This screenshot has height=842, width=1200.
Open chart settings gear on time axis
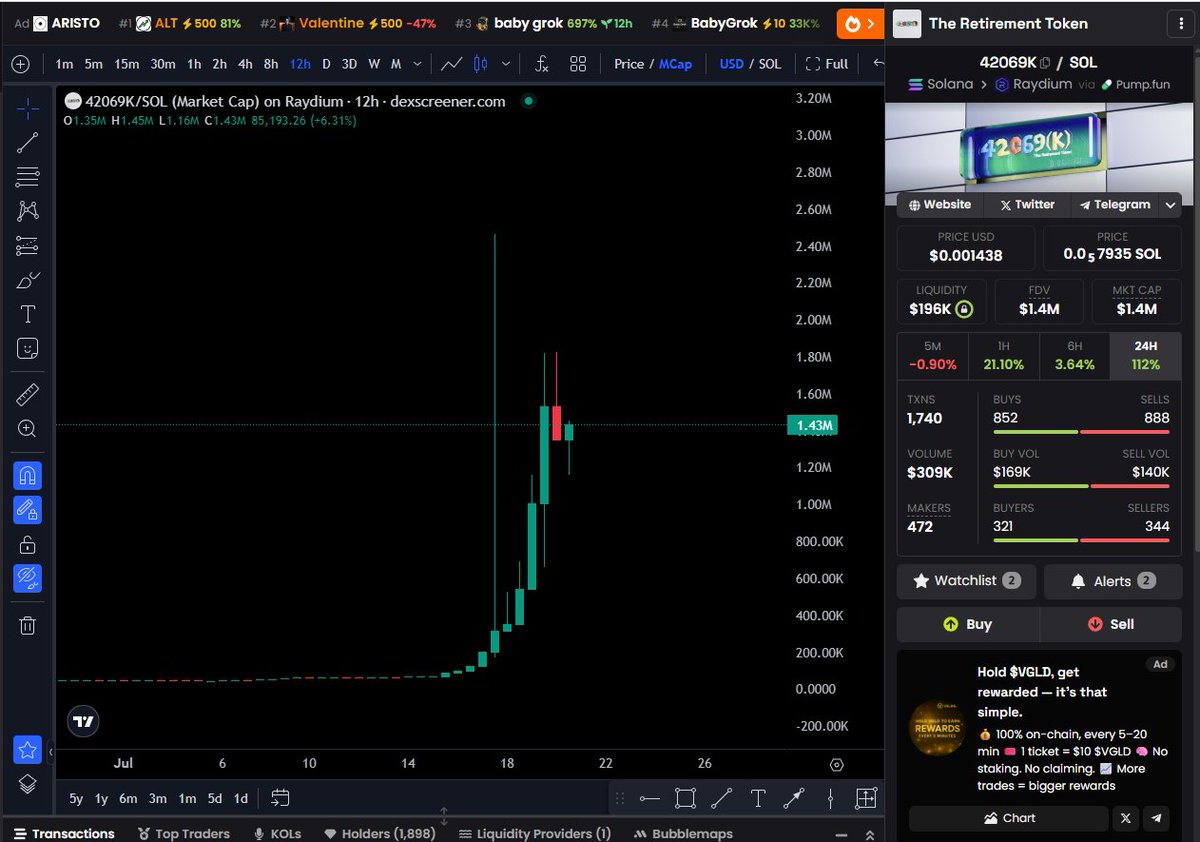pos(837,764)
